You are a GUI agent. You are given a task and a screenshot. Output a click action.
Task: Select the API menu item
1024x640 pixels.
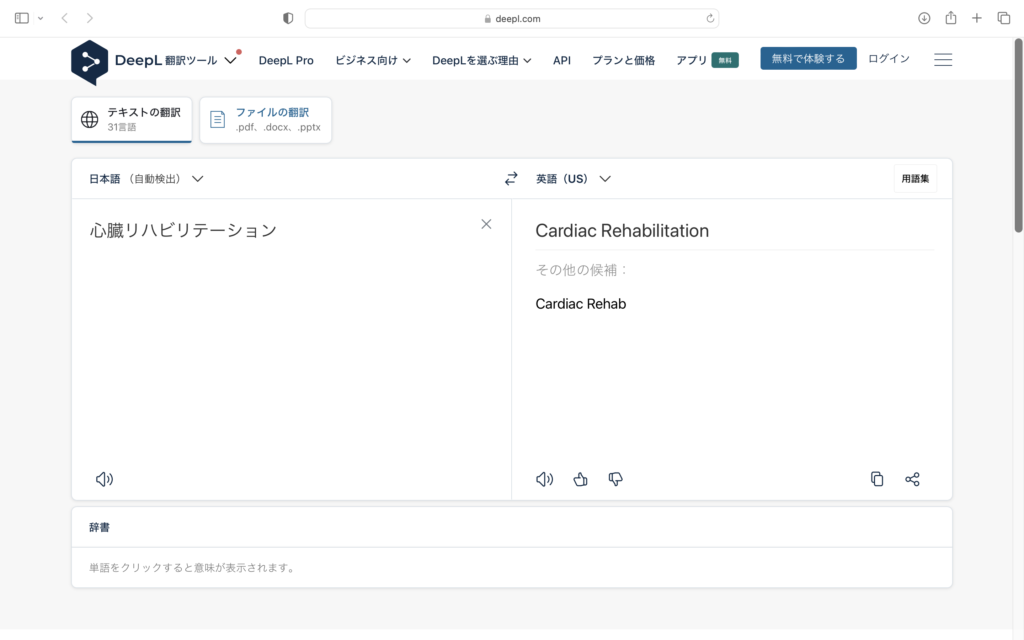561,60
